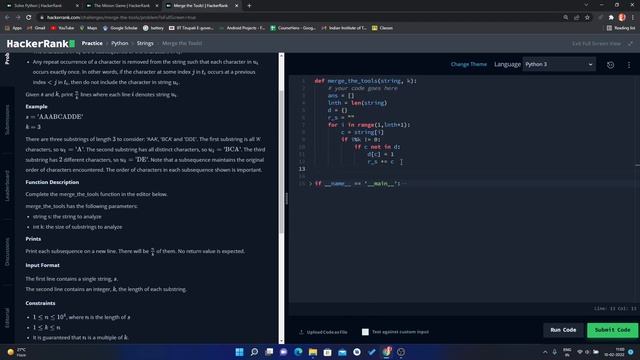Open Microsoft Store from the taskbar
The image size is (640, 360).
tap(327, 352)
